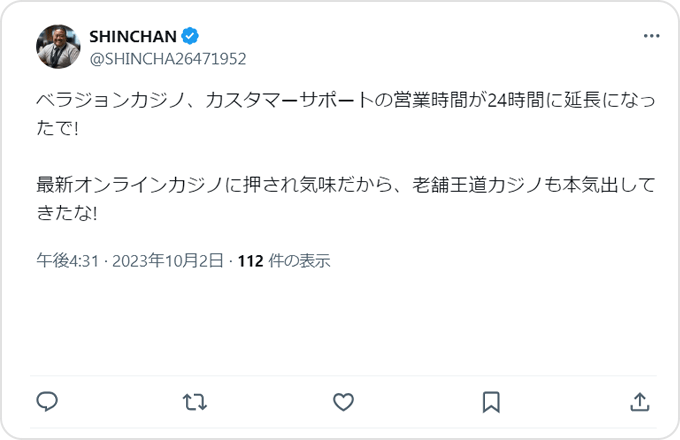Retweet this post using the repost arrows
Screen dimensions: 680x440
[195, 402]
